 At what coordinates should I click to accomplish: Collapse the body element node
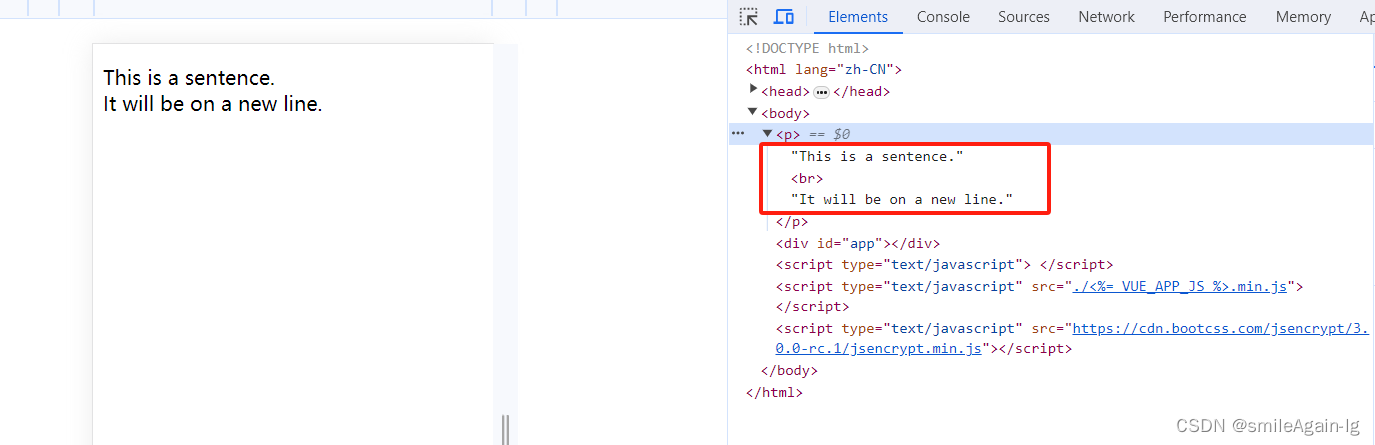tap(753, 112)
